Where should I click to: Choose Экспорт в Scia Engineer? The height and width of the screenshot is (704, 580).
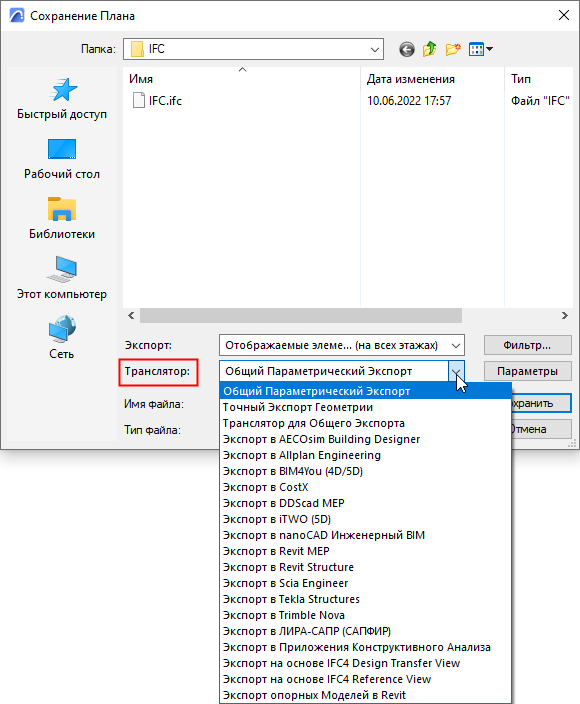(365, 583)
